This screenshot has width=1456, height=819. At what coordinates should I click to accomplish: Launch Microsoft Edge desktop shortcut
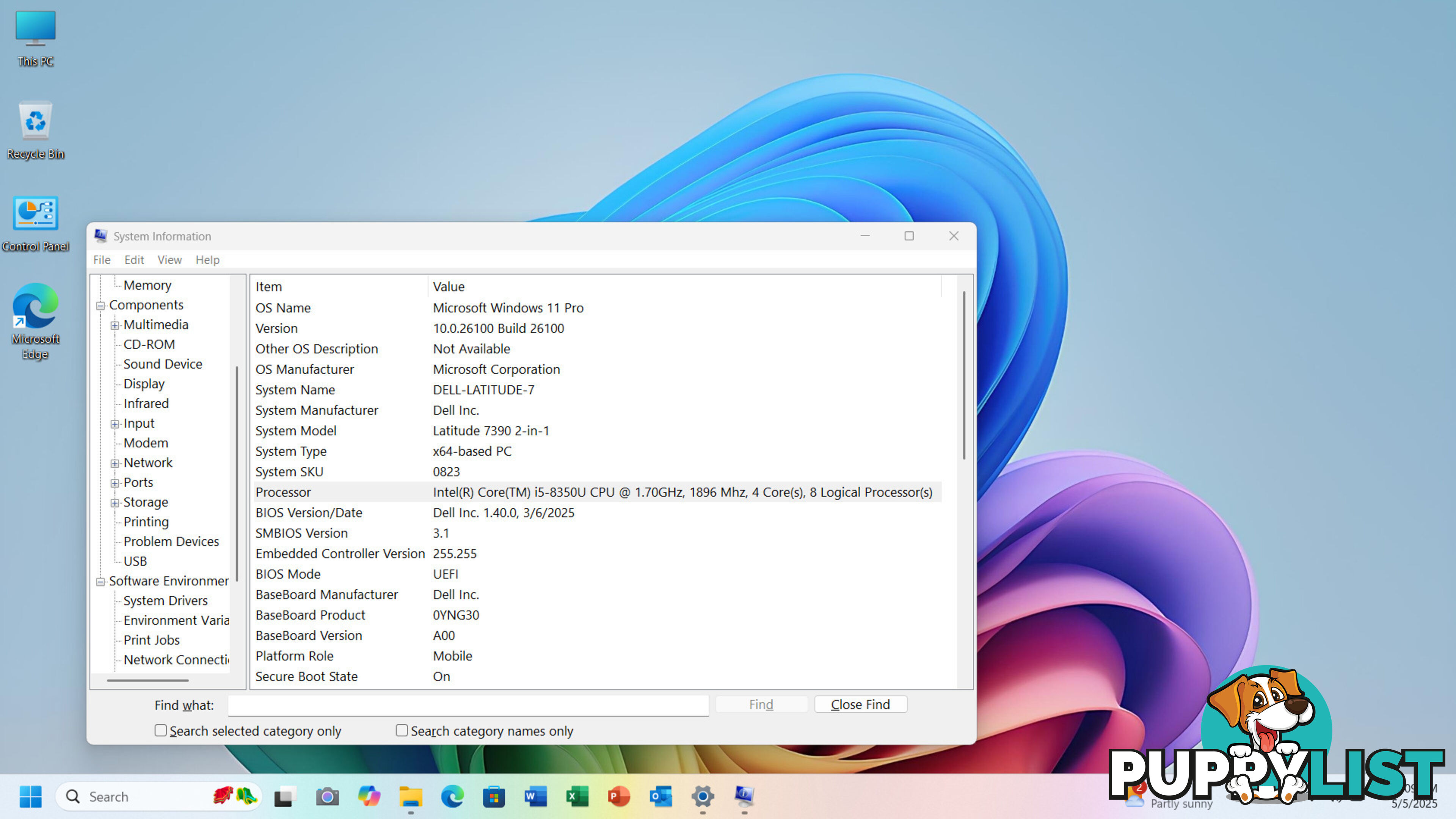pos(35,321)
